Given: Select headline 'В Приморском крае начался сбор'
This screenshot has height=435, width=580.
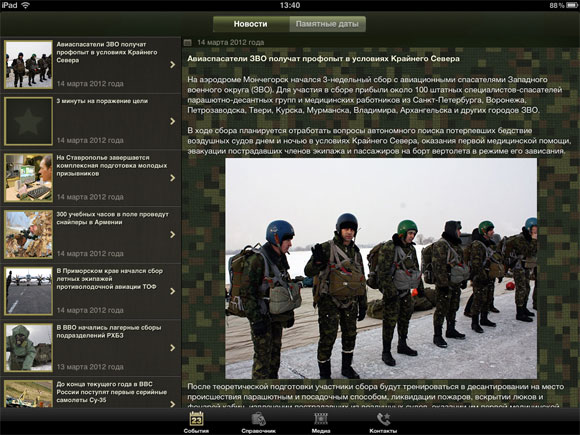Looking at the screenshot, I should click(x=109, y=279).
